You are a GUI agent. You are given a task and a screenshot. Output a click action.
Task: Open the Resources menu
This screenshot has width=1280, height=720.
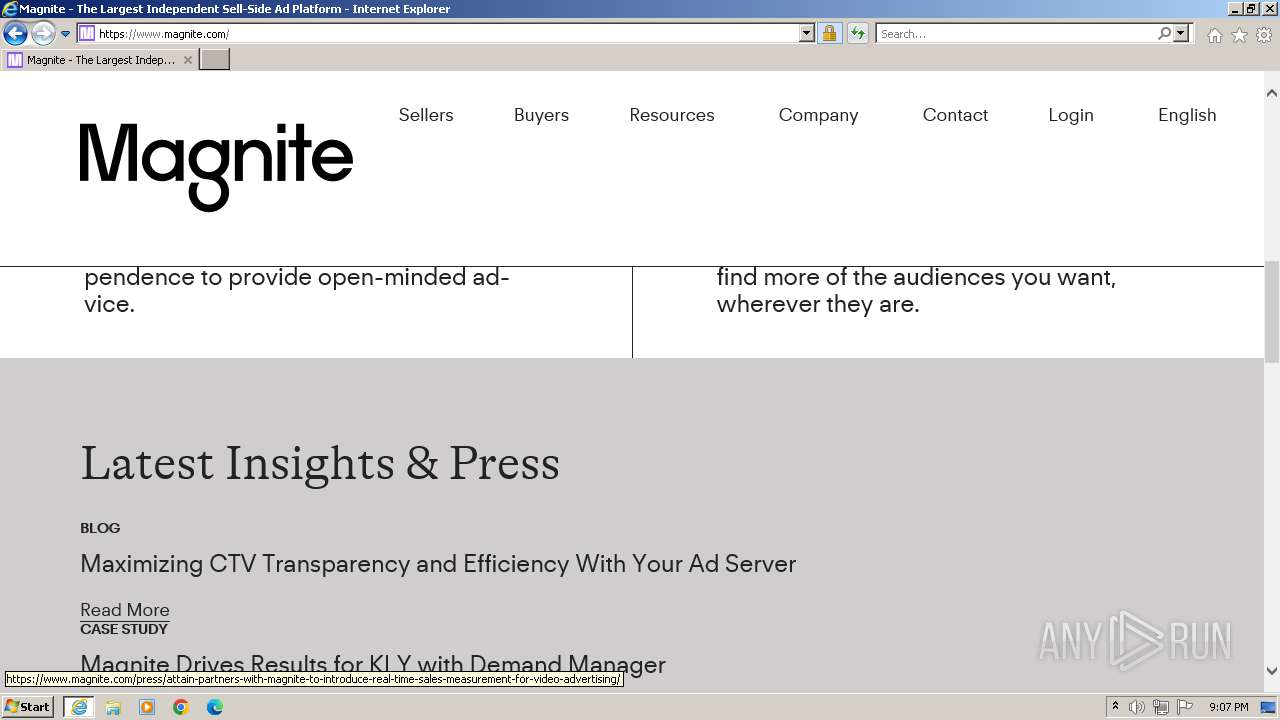[x=672, y=115]
